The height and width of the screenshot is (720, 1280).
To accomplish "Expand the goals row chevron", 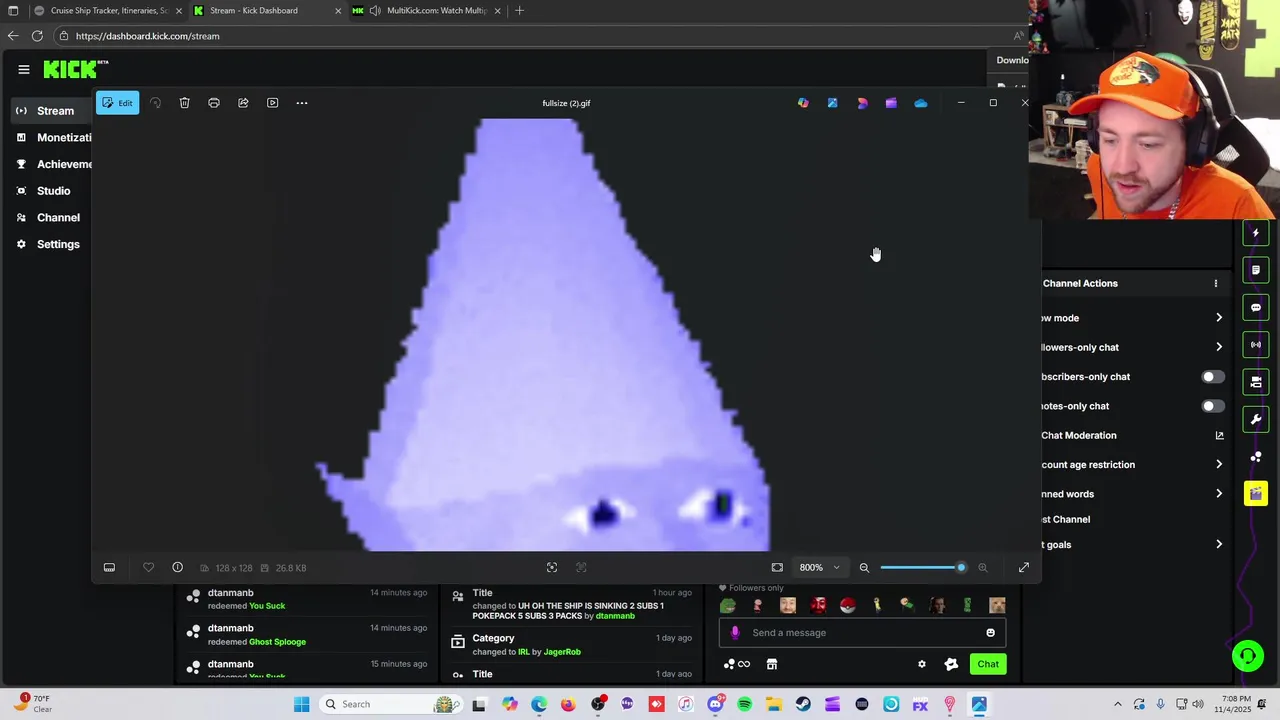I will 1219,545.
